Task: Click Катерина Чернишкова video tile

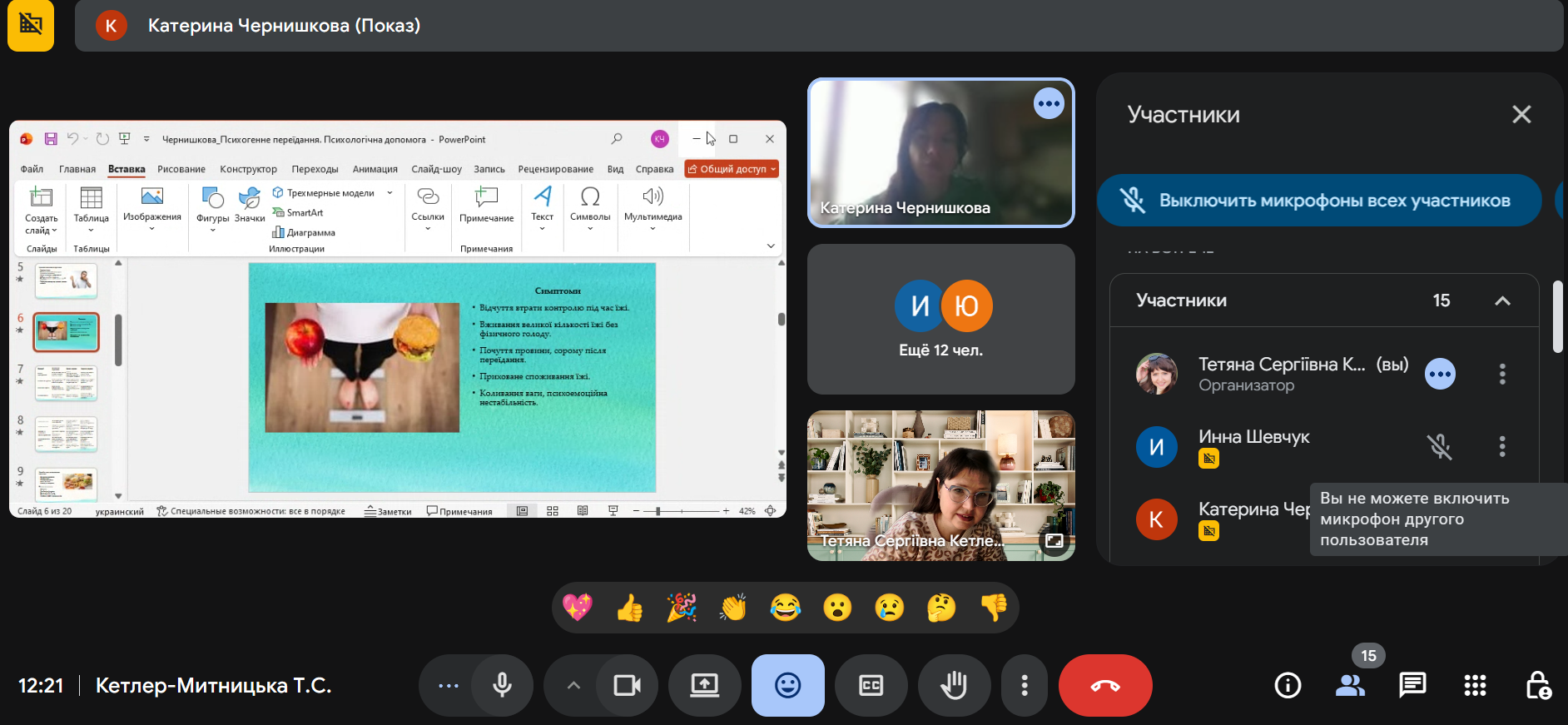Action: (940, 153)
